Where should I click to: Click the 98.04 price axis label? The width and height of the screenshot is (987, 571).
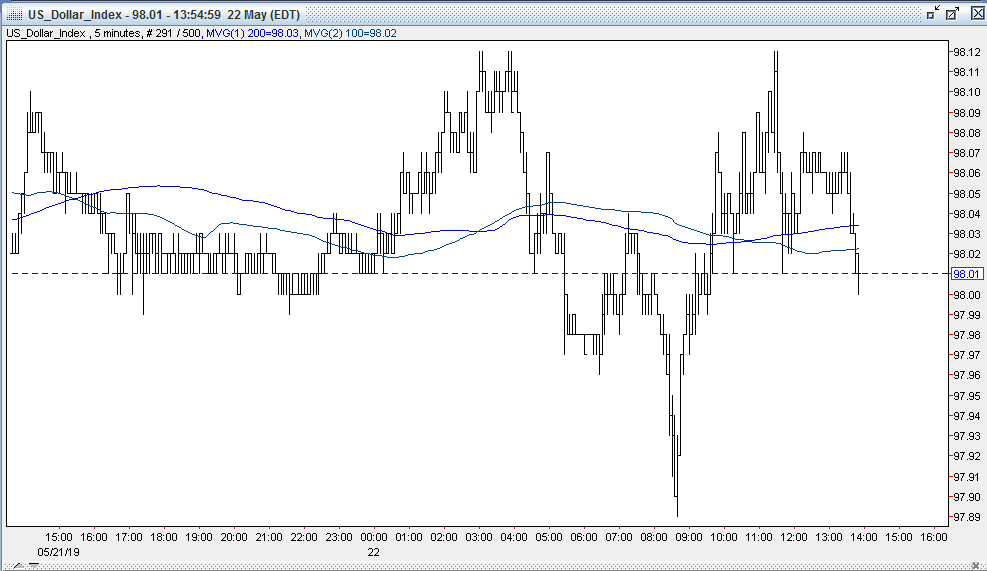tap(966, 215)
